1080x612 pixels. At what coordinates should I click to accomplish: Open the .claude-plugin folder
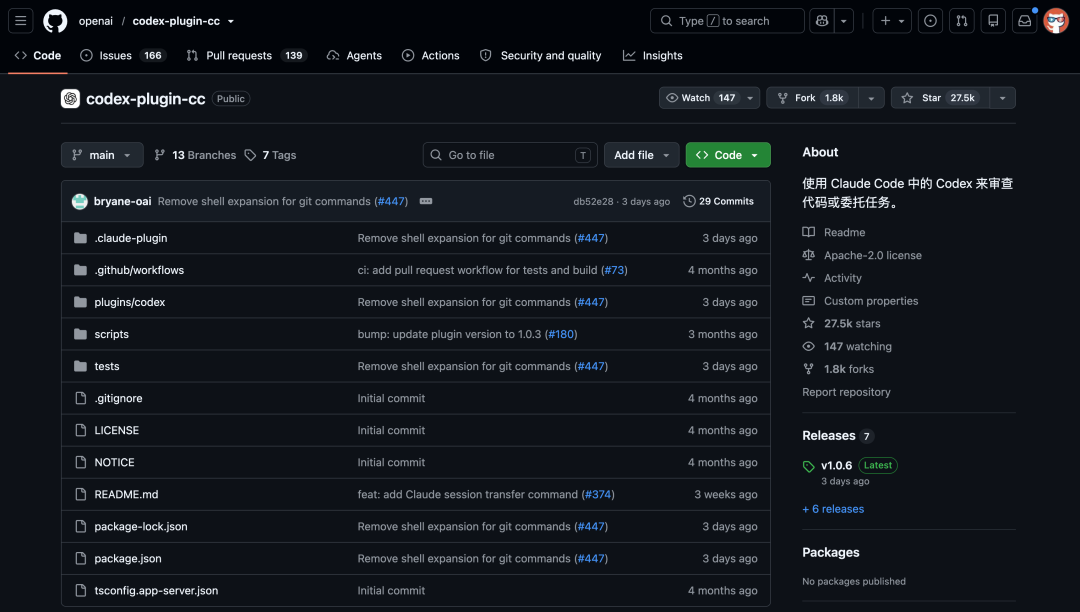[131, 238]
